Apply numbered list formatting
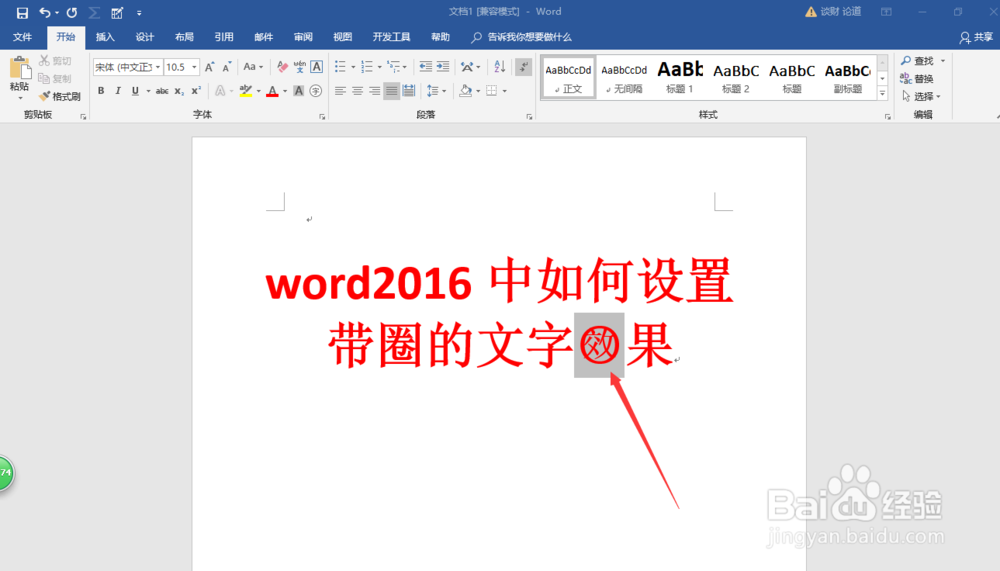The height and width of the screenshot is (571, 1000). 367,67
